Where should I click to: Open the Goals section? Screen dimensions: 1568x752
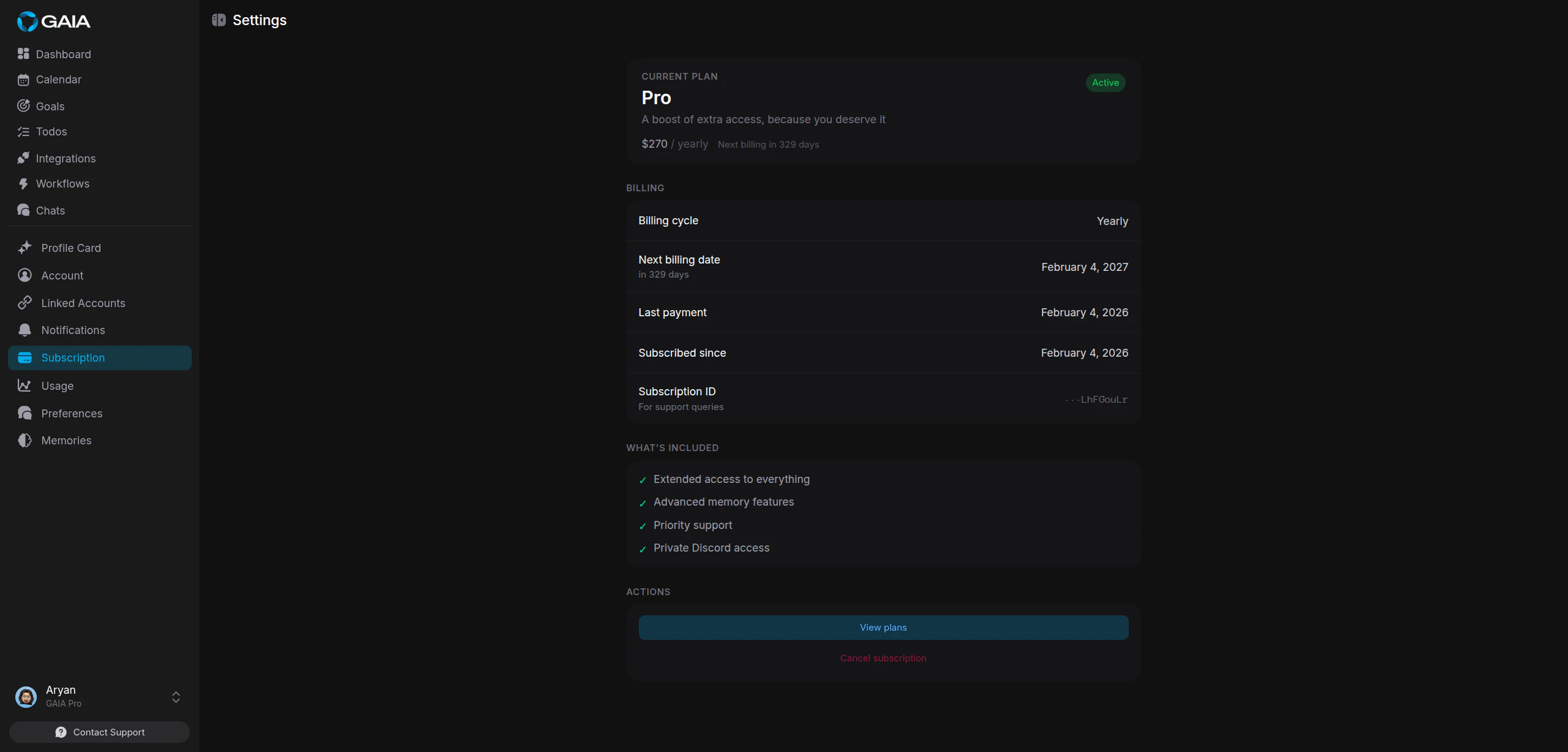(x=50, y=105)
